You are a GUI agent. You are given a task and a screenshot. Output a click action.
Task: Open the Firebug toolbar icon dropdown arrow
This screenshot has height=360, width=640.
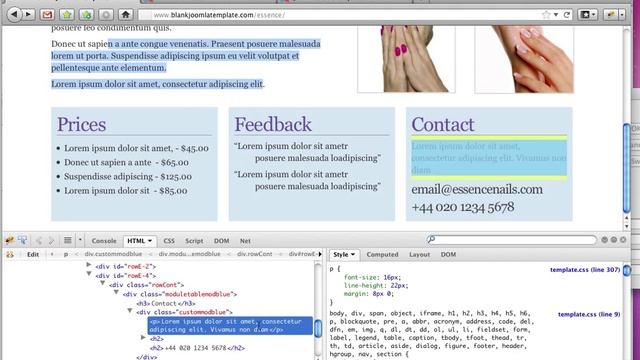pyautogui.click(x=622, y=15)
